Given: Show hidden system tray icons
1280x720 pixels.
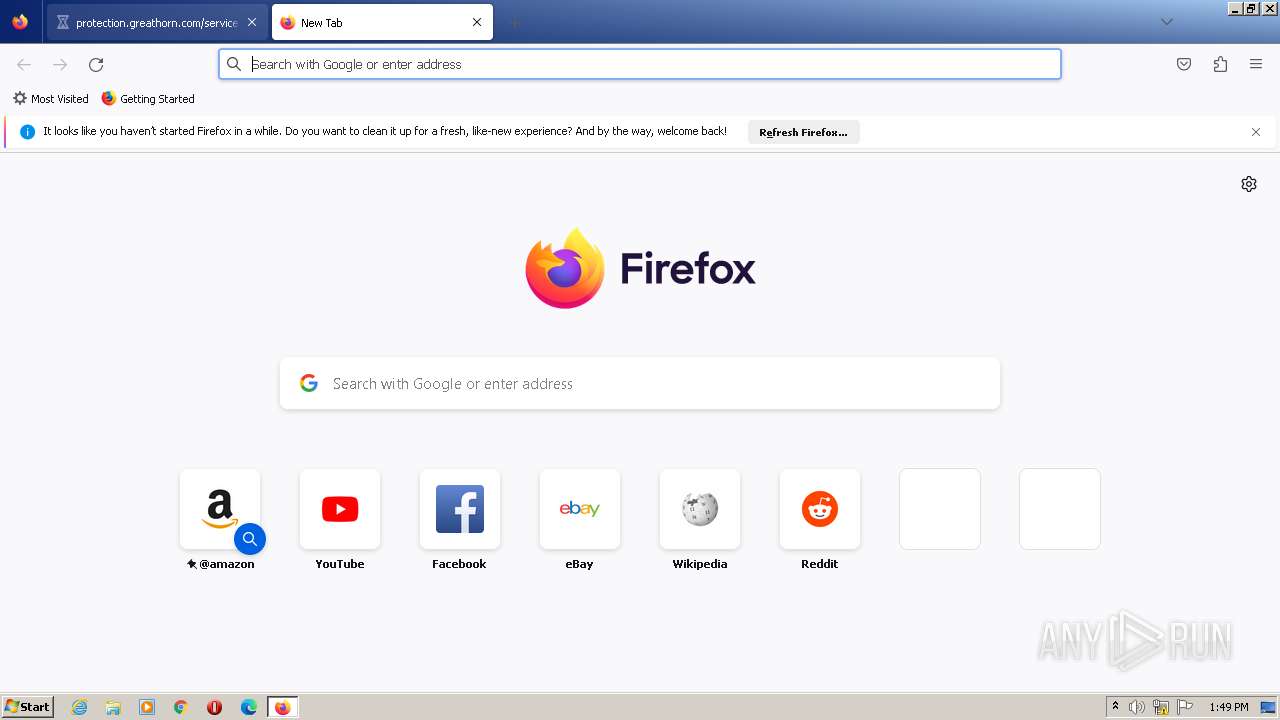Looking at the screenshot, I should [1115, 707].
